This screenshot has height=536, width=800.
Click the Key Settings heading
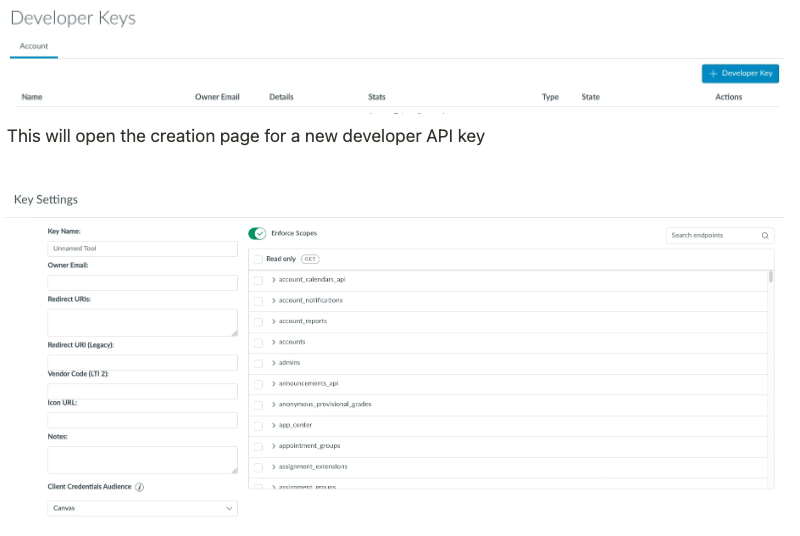pos(46,199)
